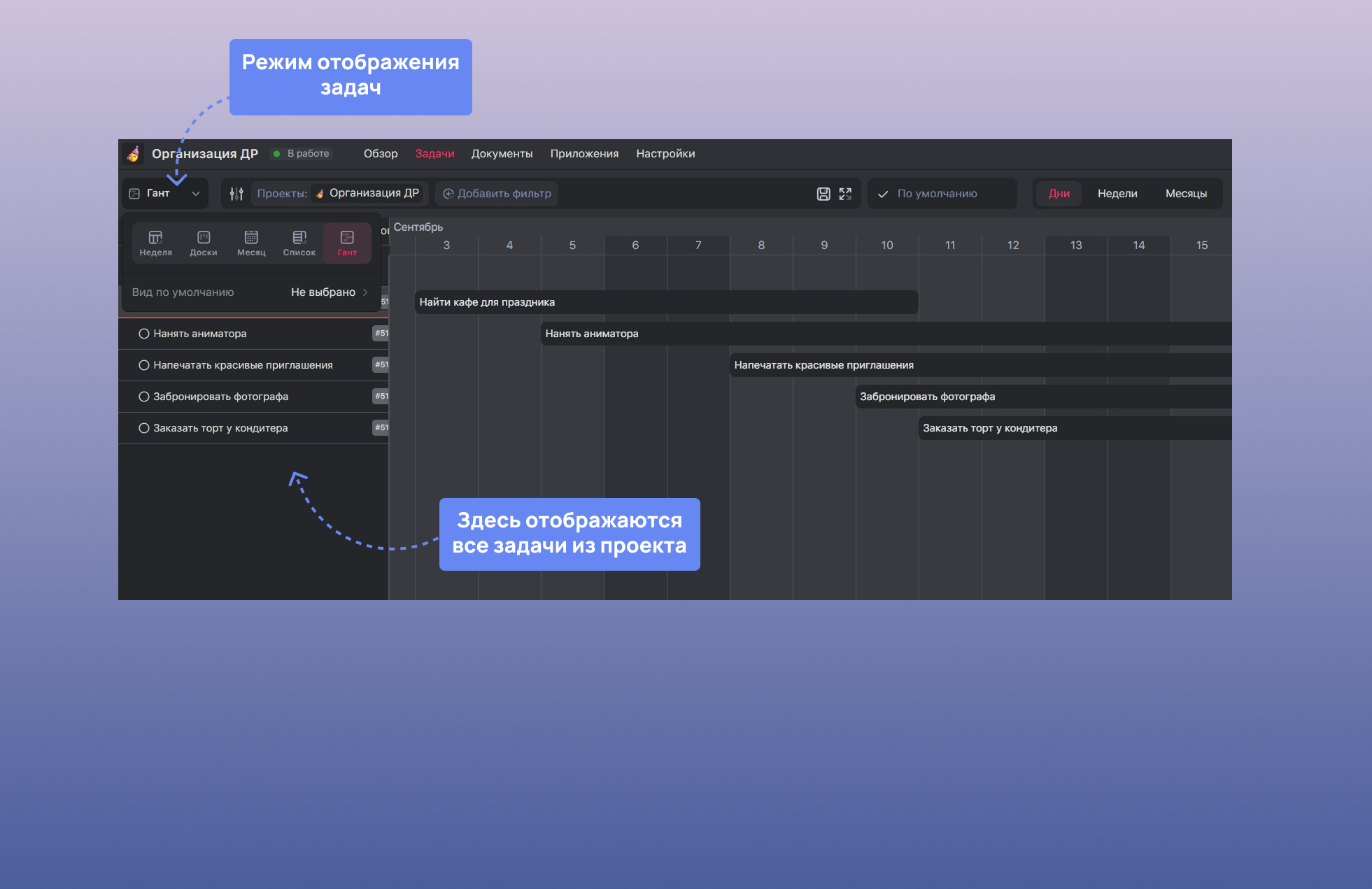This screenshot has height=889, width=1372.
Task: Click the fullscreen expand icon
Action: pyautogui.click(x=845, y=194)
